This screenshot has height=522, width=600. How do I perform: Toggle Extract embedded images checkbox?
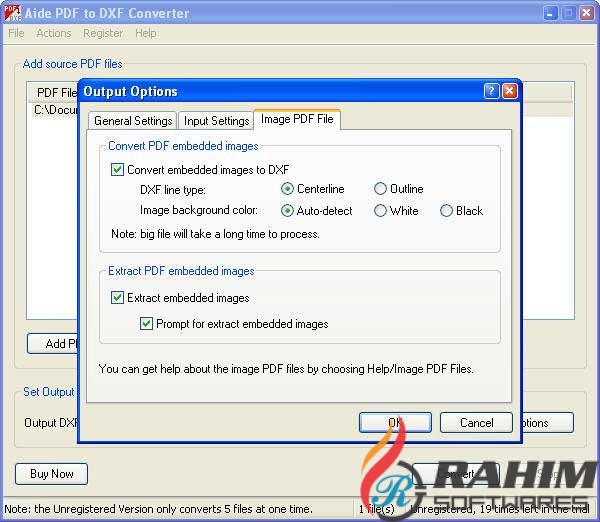pyautogui.click(x=117, y=298)
